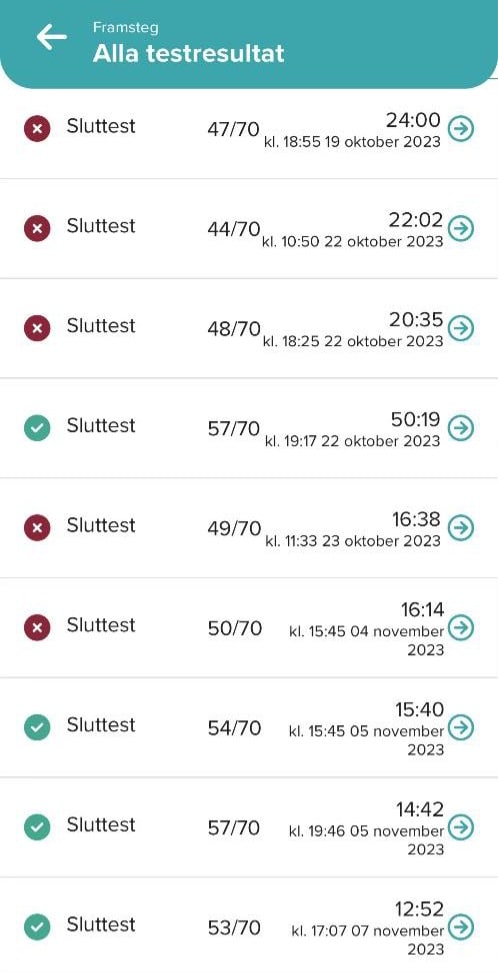The image size is (498, 974).
Task: Tap the Framsteg breadcrumb label
Action: pyautogui.click(x=125, y=27)
